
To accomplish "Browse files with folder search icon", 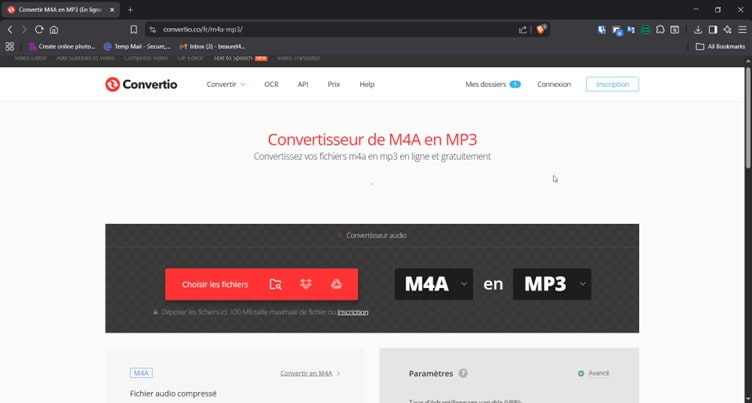I will click(275, 284).
